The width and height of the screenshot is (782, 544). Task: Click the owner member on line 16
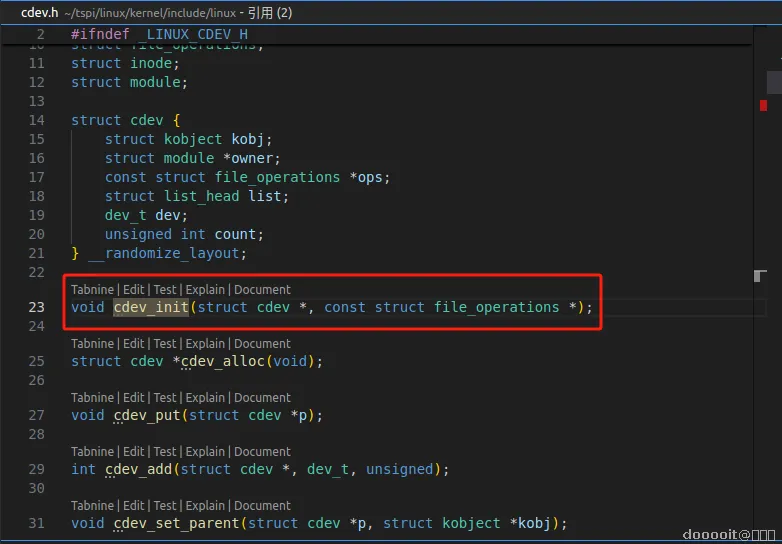click(252, 158)
